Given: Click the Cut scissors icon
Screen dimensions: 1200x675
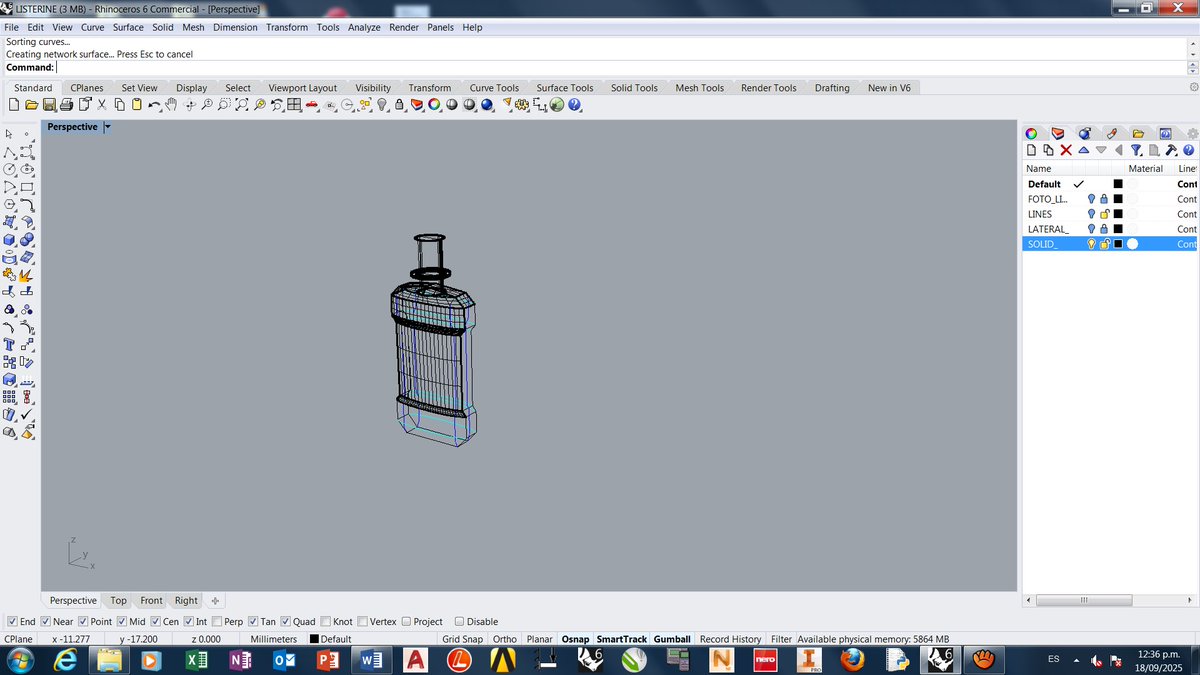Looking at the screenshot, I should pyautogui.click(x=102, y=104).
